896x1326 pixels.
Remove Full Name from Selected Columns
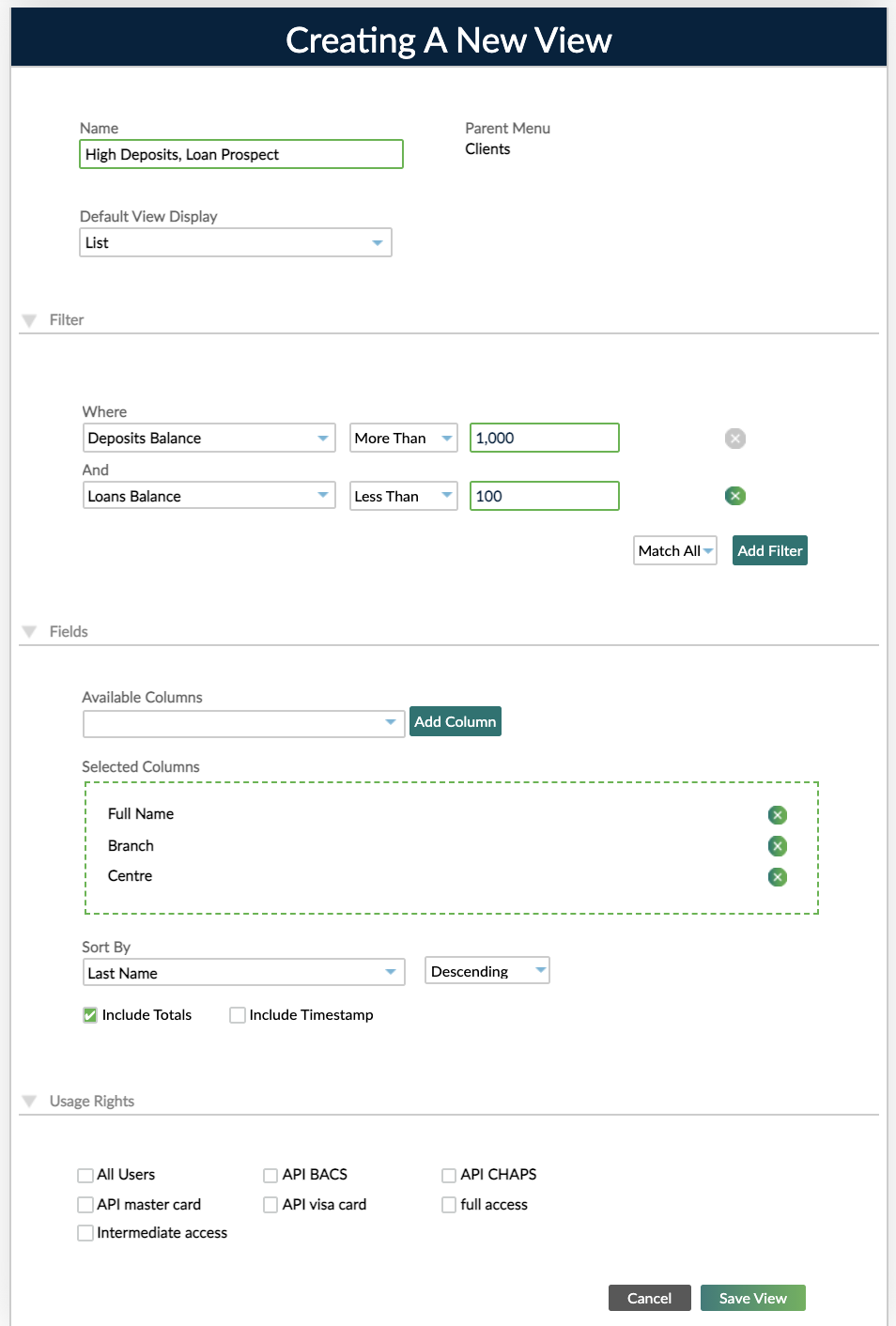[x=777, y=814]
